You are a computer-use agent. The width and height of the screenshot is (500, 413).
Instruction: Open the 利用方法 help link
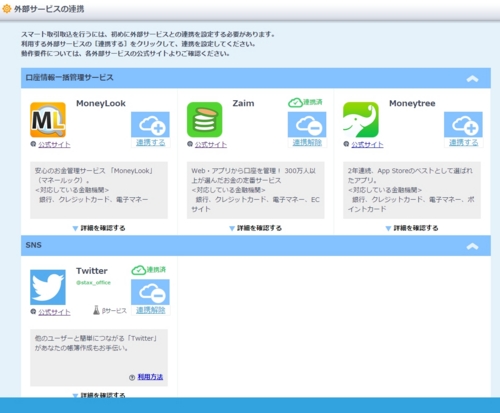click(x=150, y=377)
